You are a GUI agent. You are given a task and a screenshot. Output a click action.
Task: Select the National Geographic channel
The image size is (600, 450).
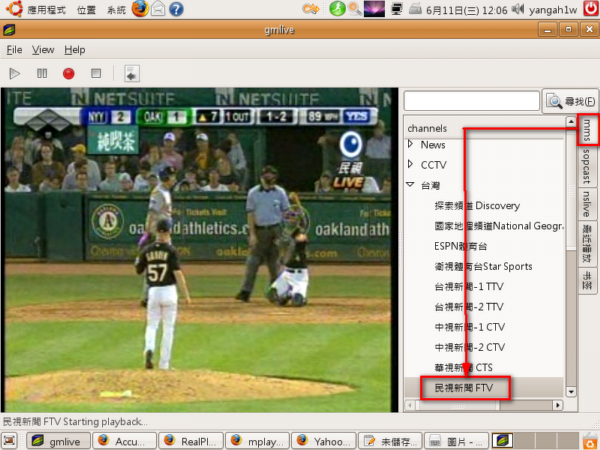coord(499,226)
